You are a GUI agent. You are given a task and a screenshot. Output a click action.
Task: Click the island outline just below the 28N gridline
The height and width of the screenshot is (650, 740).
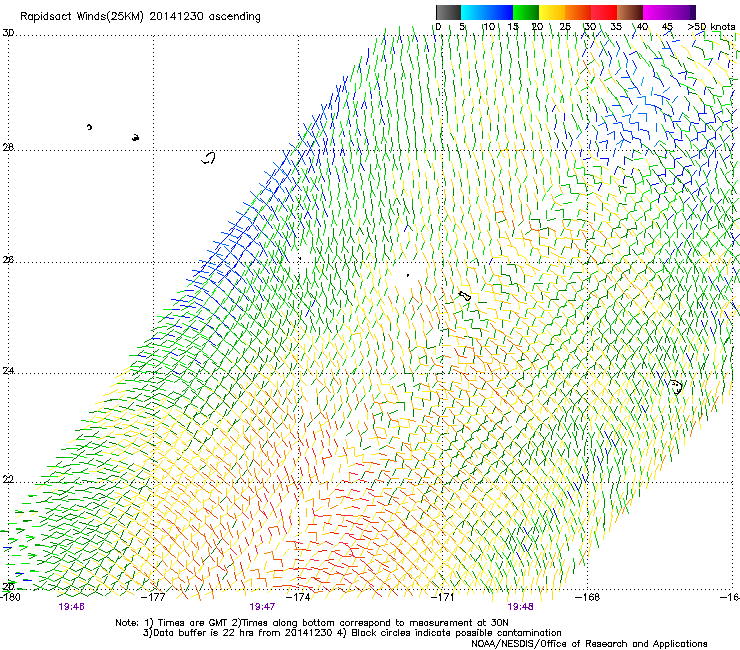(x=208, y=158)
